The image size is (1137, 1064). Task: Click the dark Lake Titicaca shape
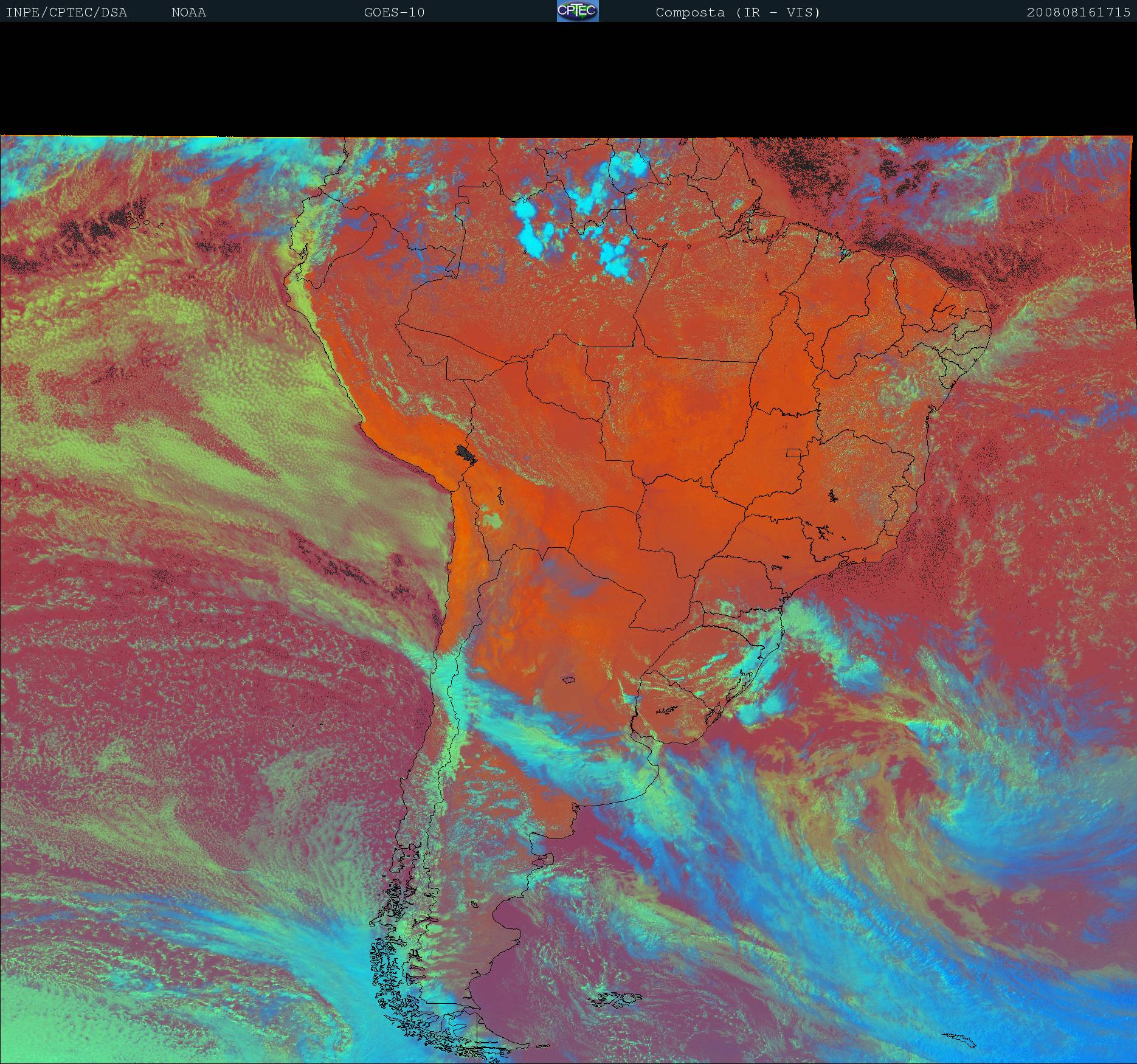[466, 454]
